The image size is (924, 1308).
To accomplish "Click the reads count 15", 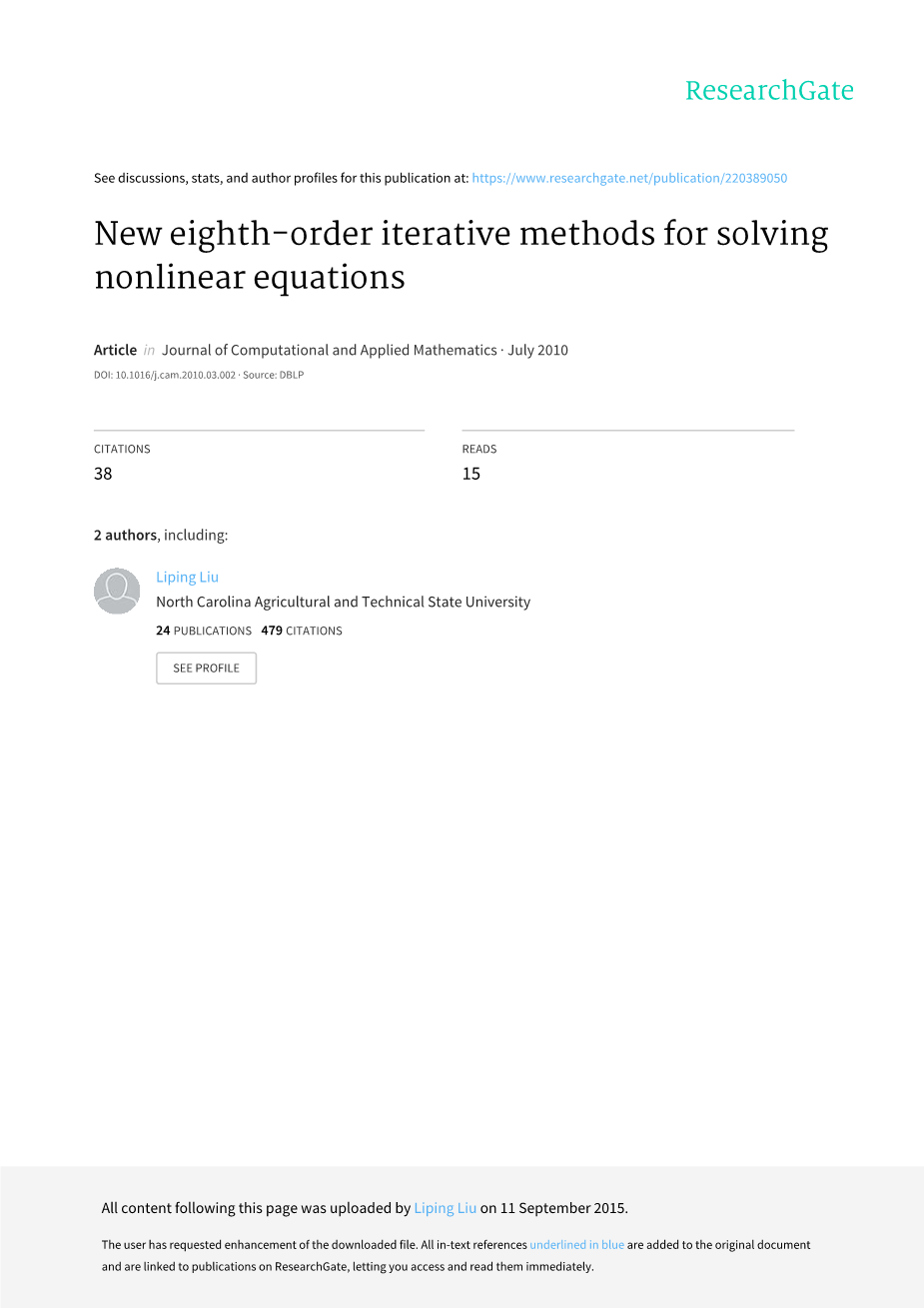I will 470,474.
